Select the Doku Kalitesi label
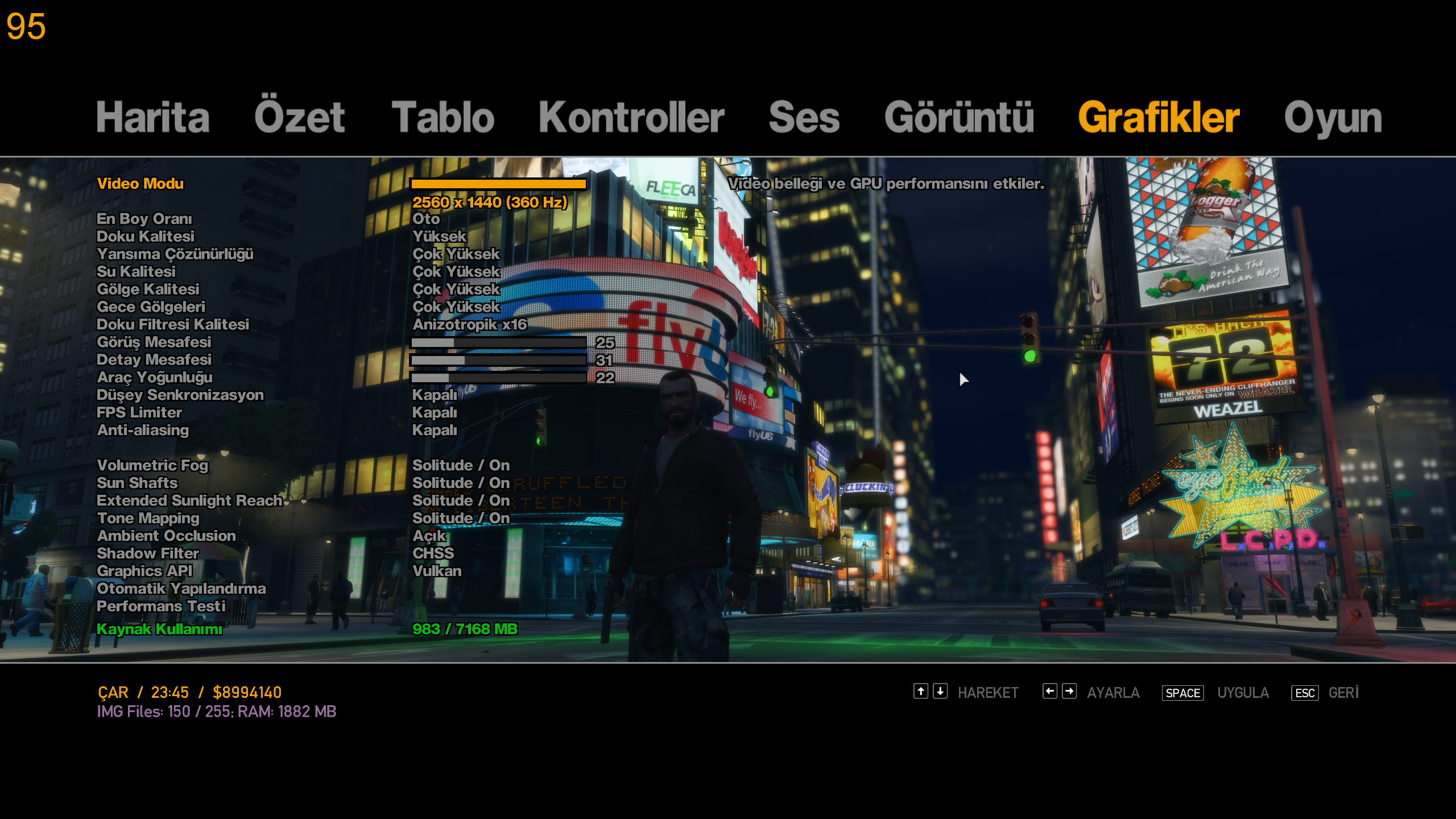 [146, 237]
